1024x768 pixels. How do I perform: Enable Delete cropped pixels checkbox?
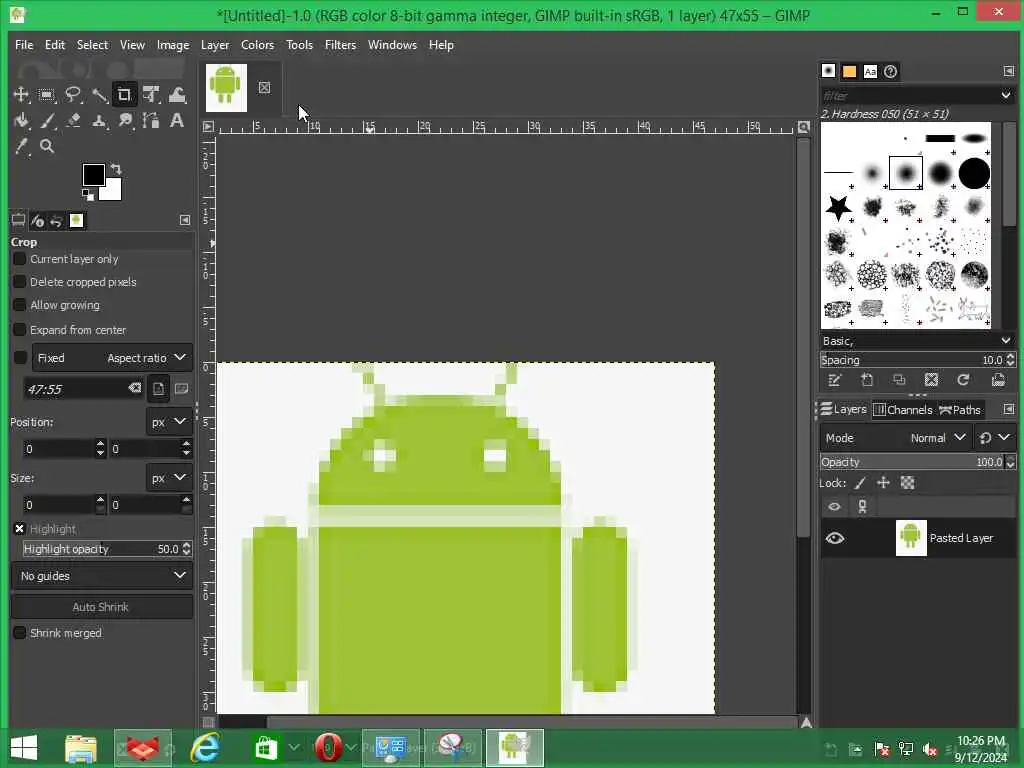tap(20, 282)
